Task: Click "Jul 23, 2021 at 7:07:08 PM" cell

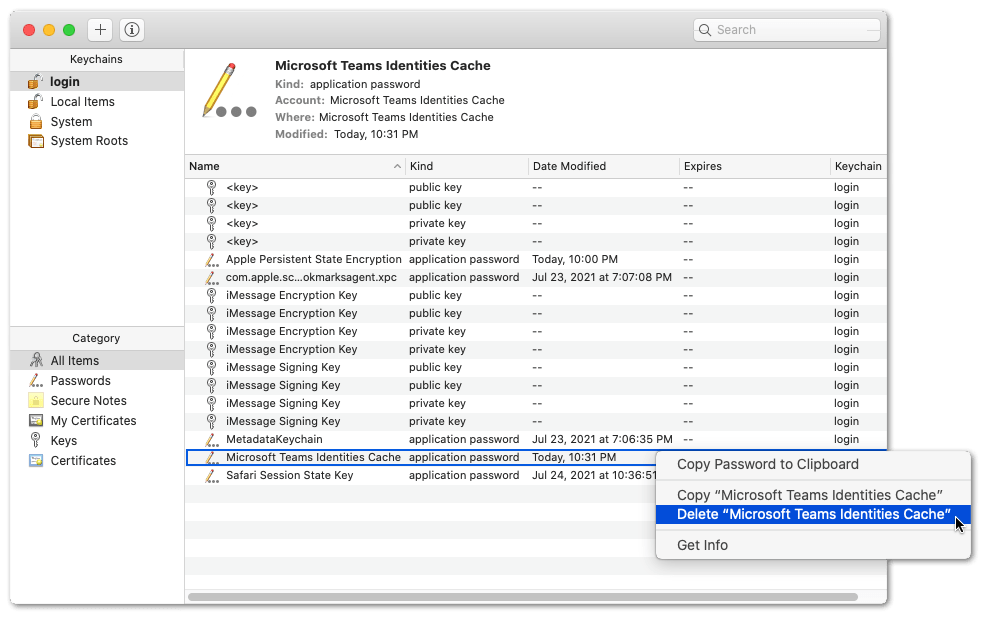Action: click(602, 277)
